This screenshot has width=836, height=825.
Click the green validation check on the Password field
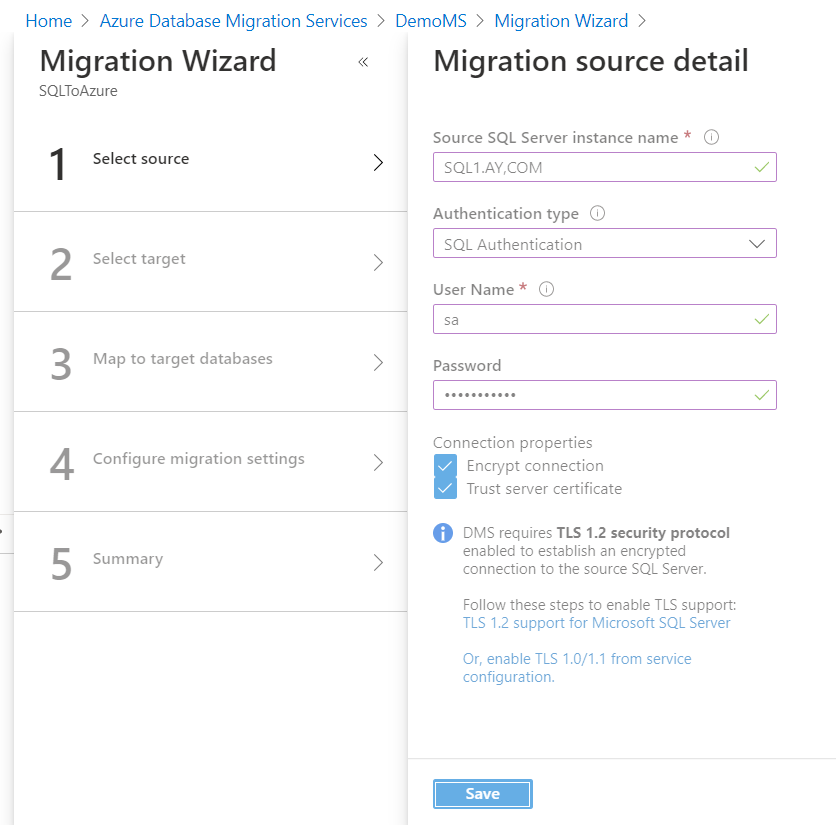[x=760, y=395]
